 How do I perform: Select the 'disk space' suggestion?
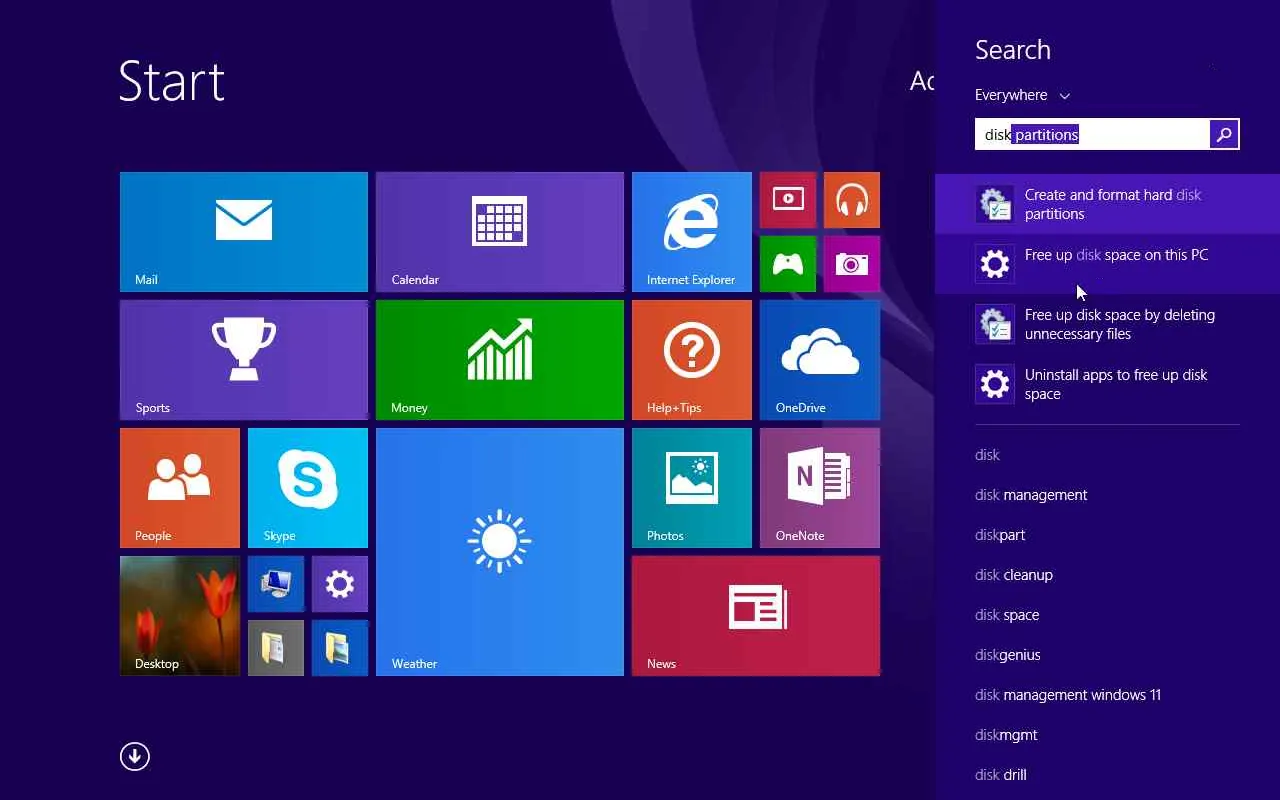tap(1007, 615)
